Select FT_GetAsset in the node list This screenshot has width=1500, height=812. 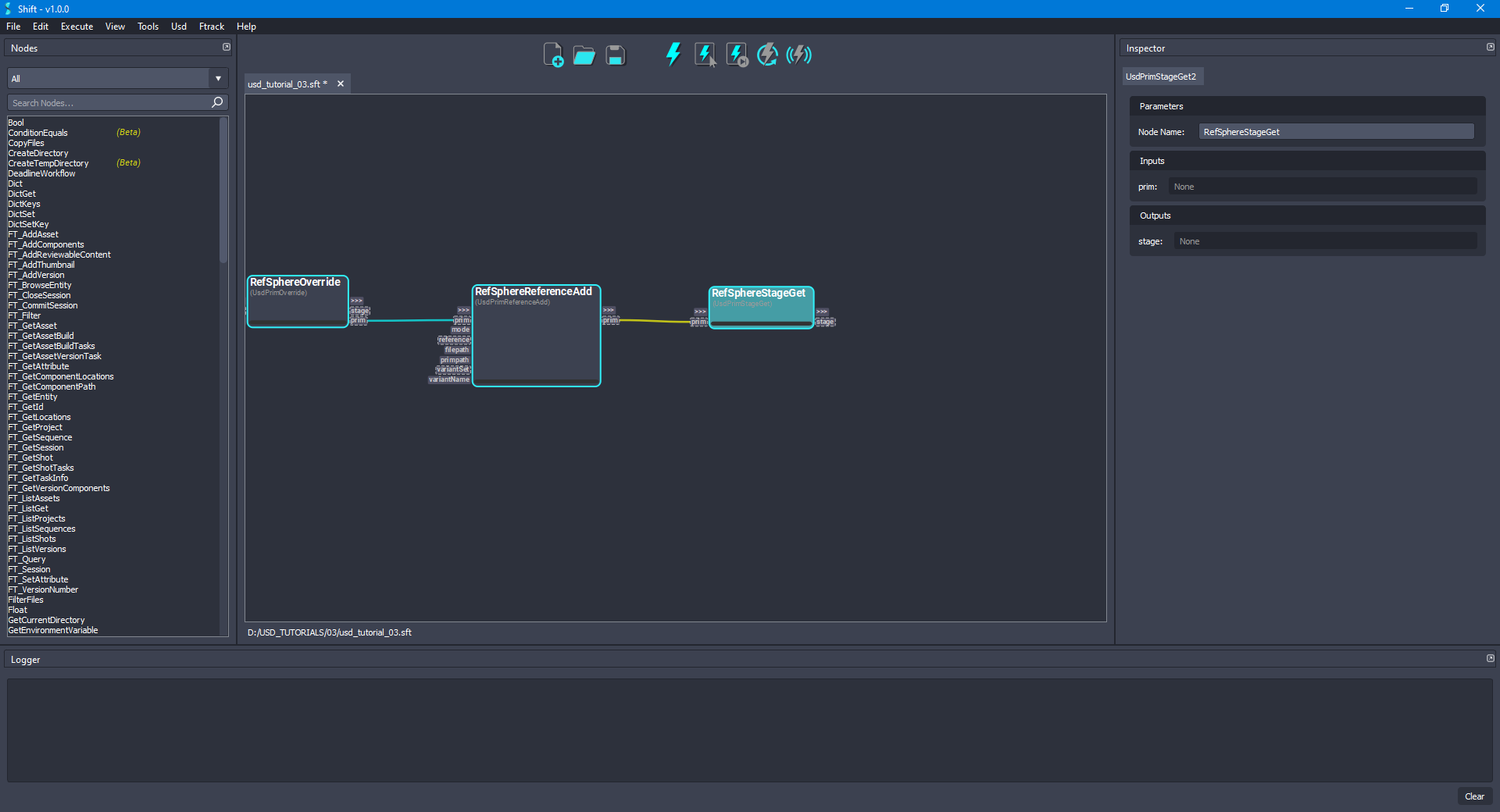32,326
